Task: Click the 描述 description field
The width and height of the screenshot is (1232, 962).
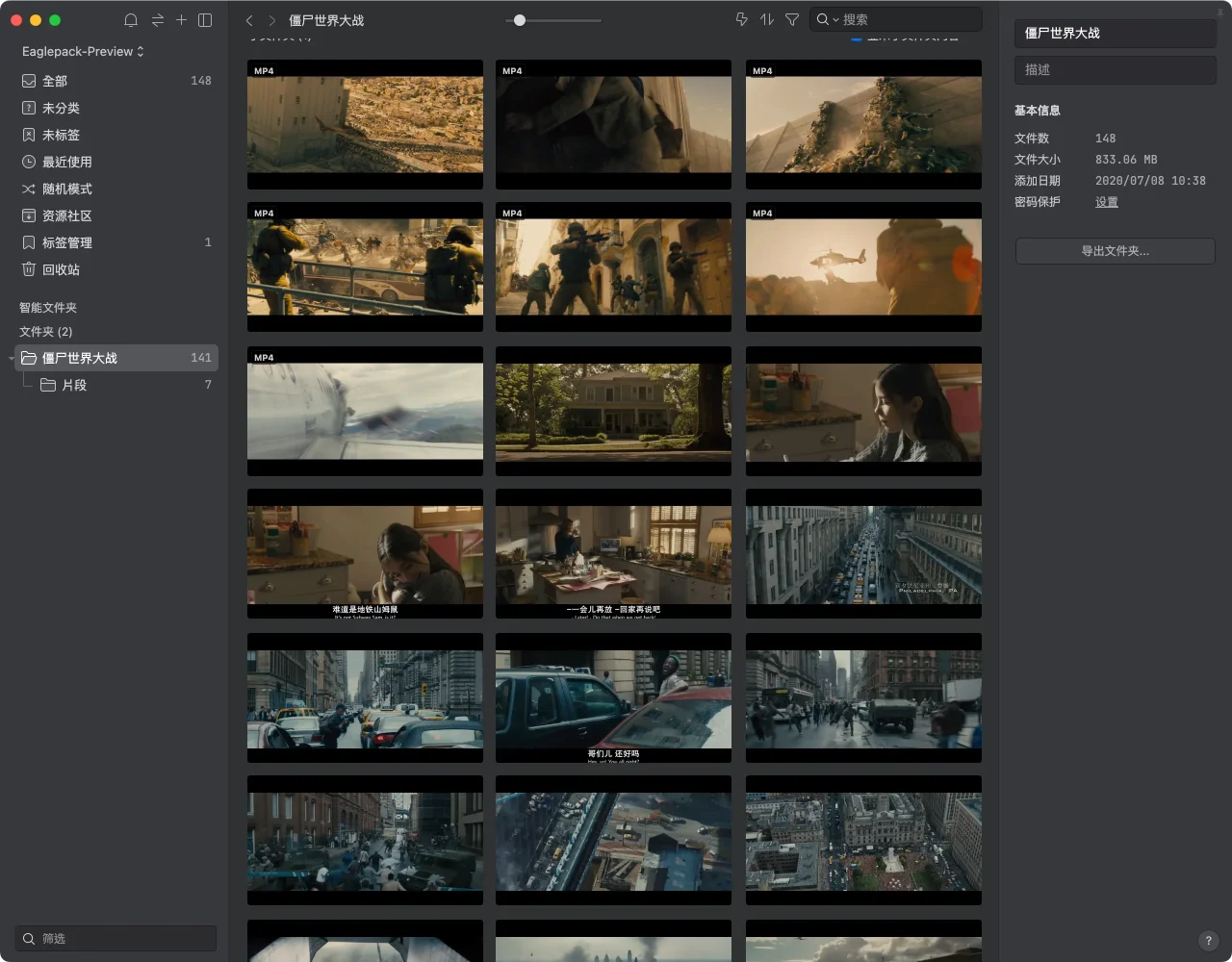Action: (x=1115, y=69)
